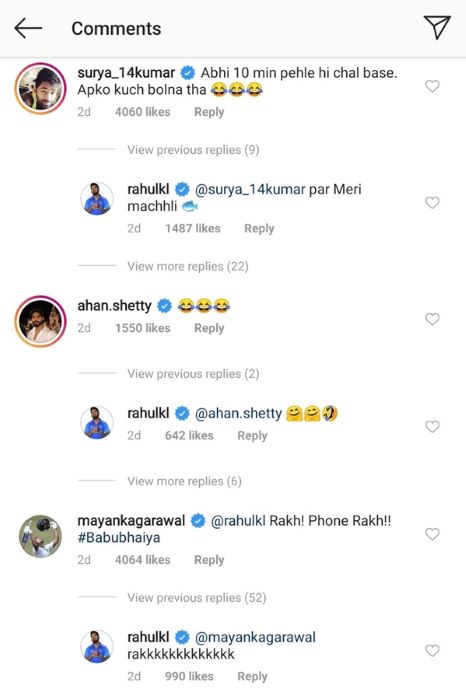
Task: Like rahulkl's 'rakkkkk' reply heart
Action: pyautogui.click(x=432, y=650)
